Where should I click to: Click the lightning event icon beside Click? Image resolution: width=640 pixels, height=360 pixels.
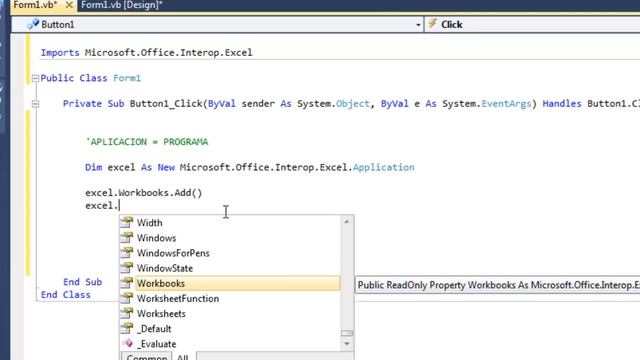click(432, 24)
